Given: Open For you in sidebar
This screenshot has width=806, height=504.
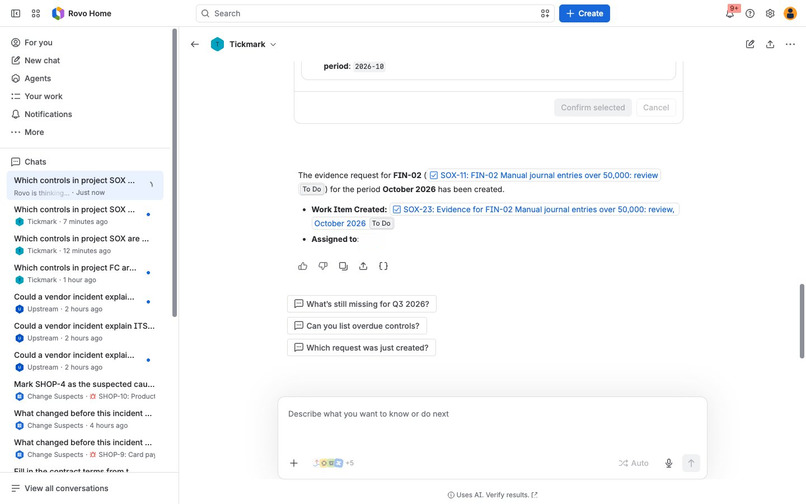Looking at the screenshot, I should click(x=85, y=42).
